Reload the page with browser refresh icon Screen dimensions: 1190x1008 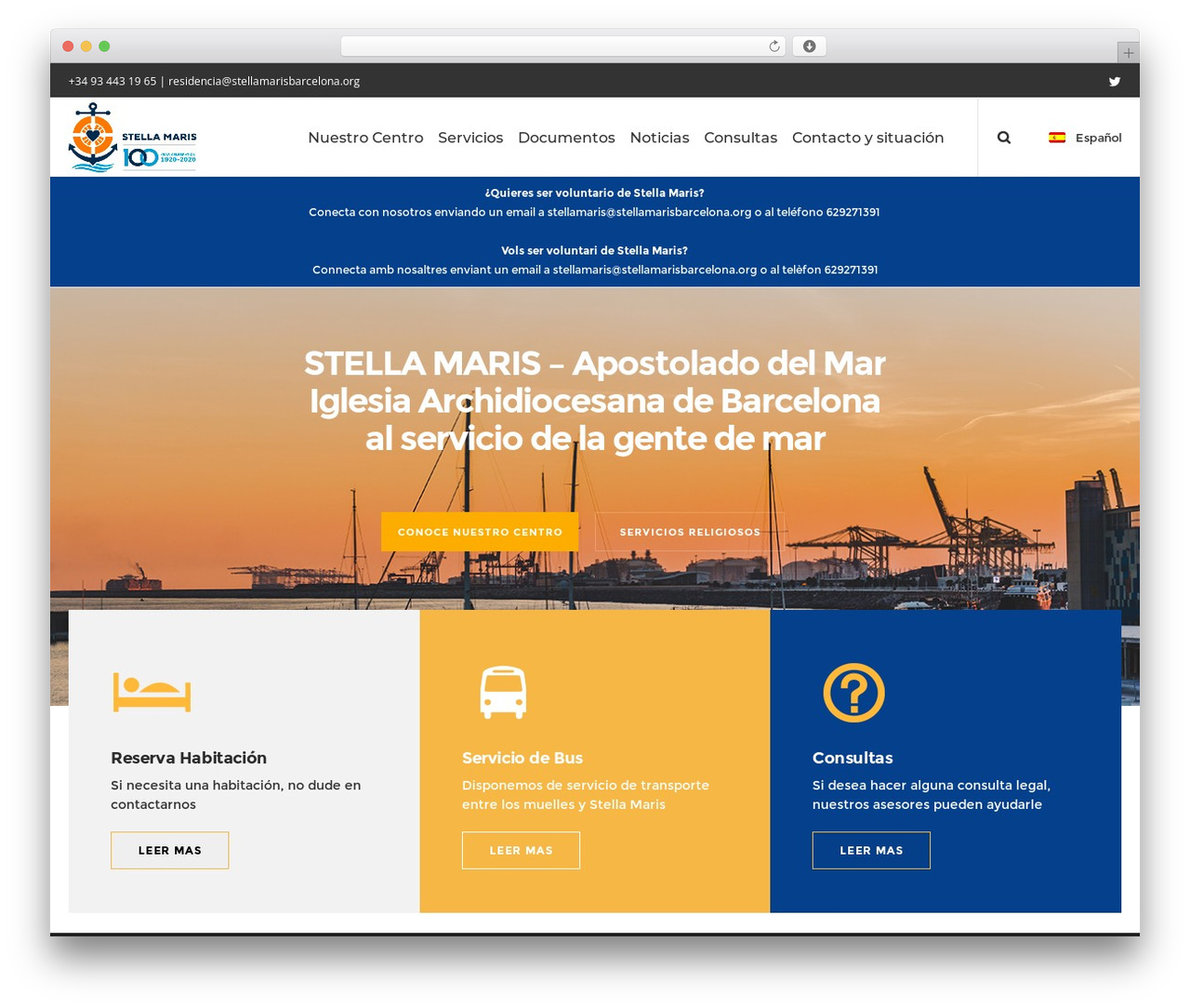[773, 46]
